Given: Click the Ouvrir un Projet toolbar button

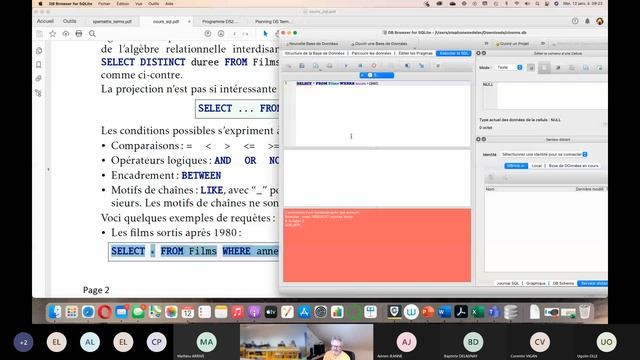Looking at the screenshot, I should 513,44.
